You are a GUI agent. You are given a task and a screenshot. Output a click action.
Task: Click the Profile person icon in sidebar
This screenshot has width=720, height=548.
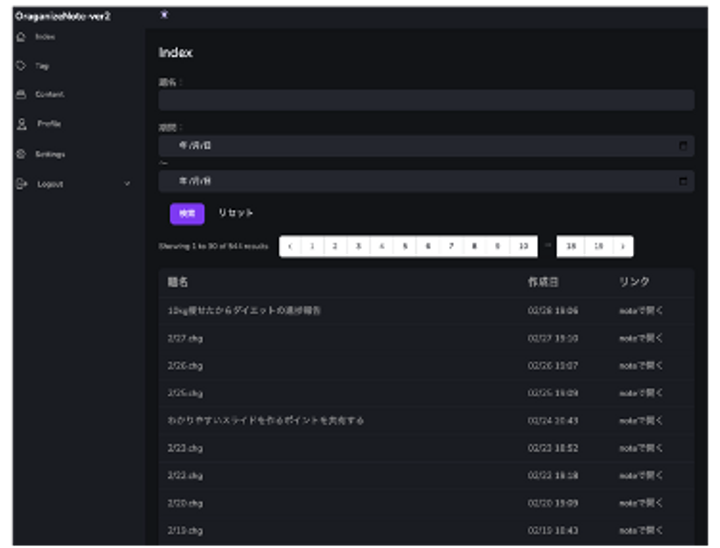point(22,124)
